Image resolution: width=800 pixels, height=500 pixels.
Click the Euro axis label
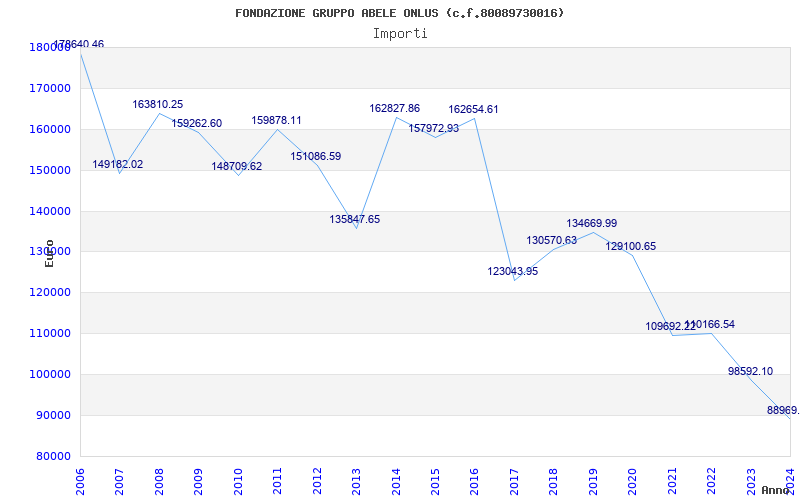49,254
